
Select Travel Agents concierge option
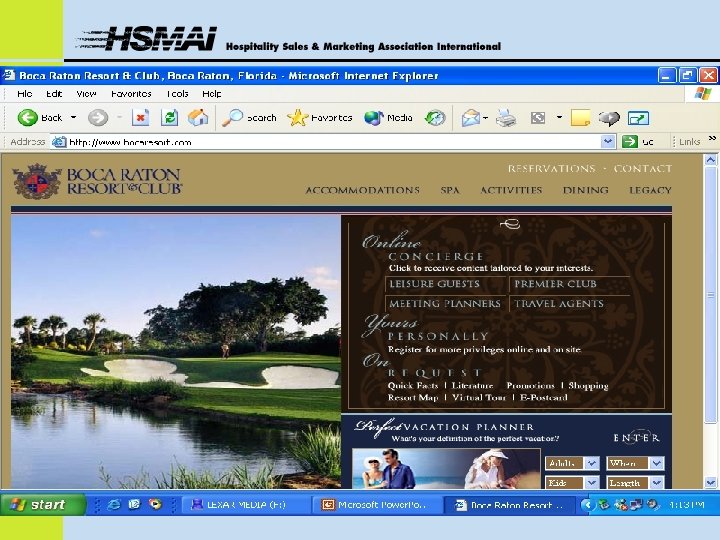coord(559,304)
